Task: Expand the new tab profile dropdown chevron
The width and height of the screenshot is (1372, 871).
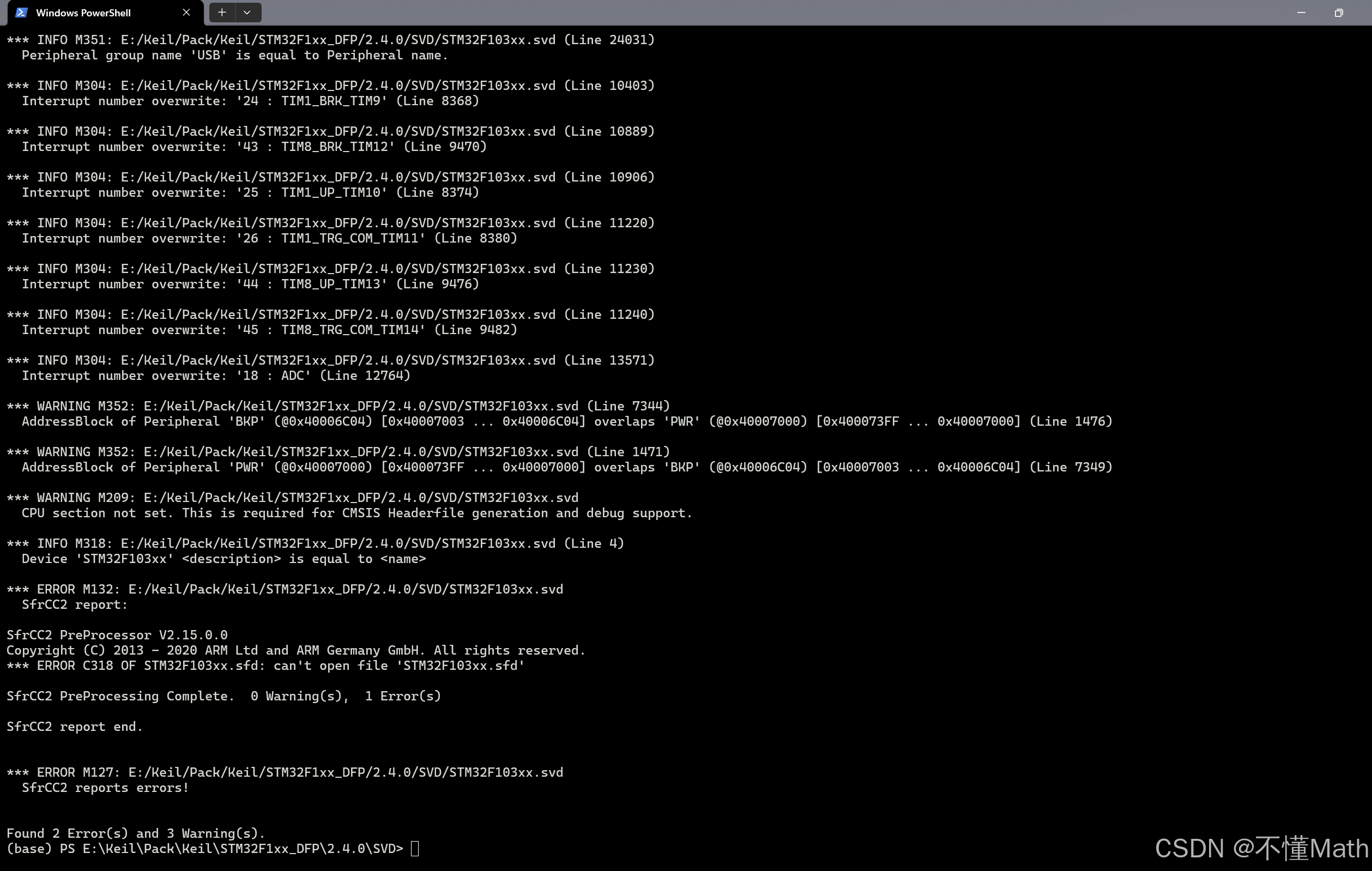Action: (x=247, y=13)
